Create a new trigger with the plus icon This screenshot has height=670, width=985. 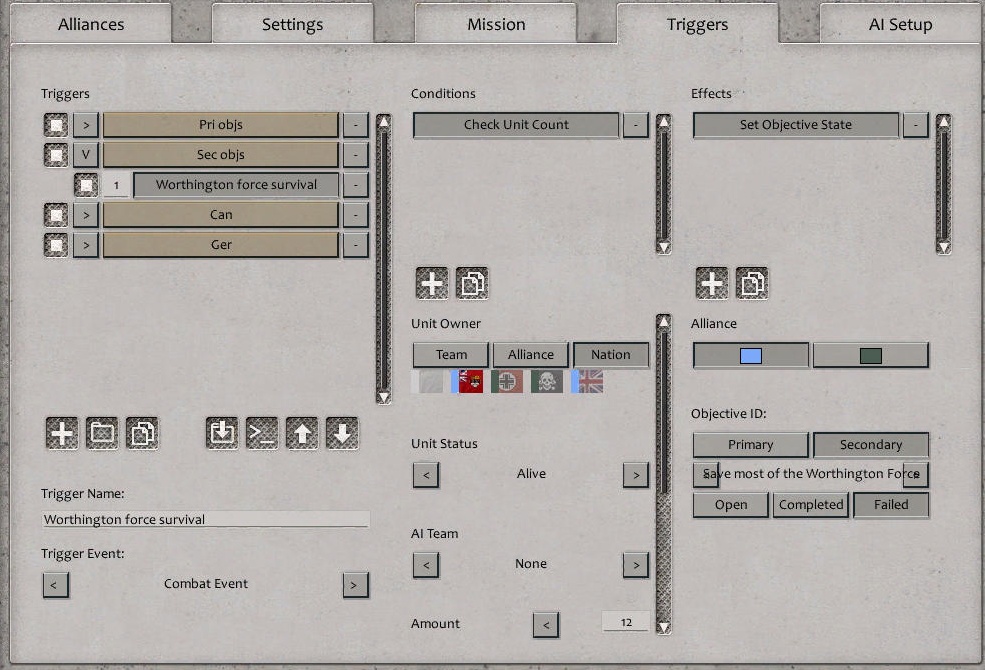point(61,433)
